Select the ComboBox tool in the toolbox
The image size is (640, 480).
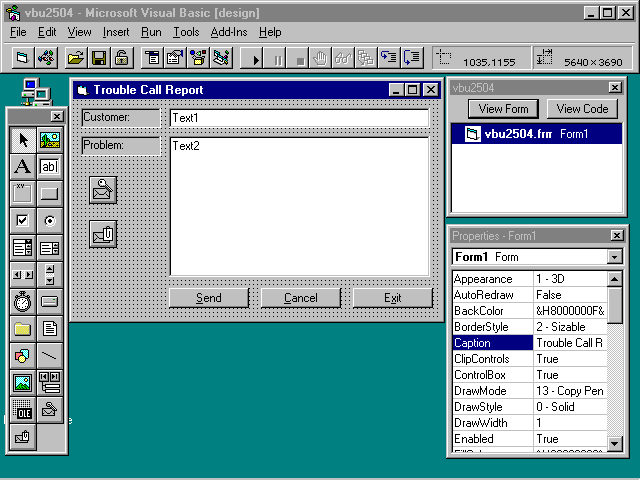point(22,247)
